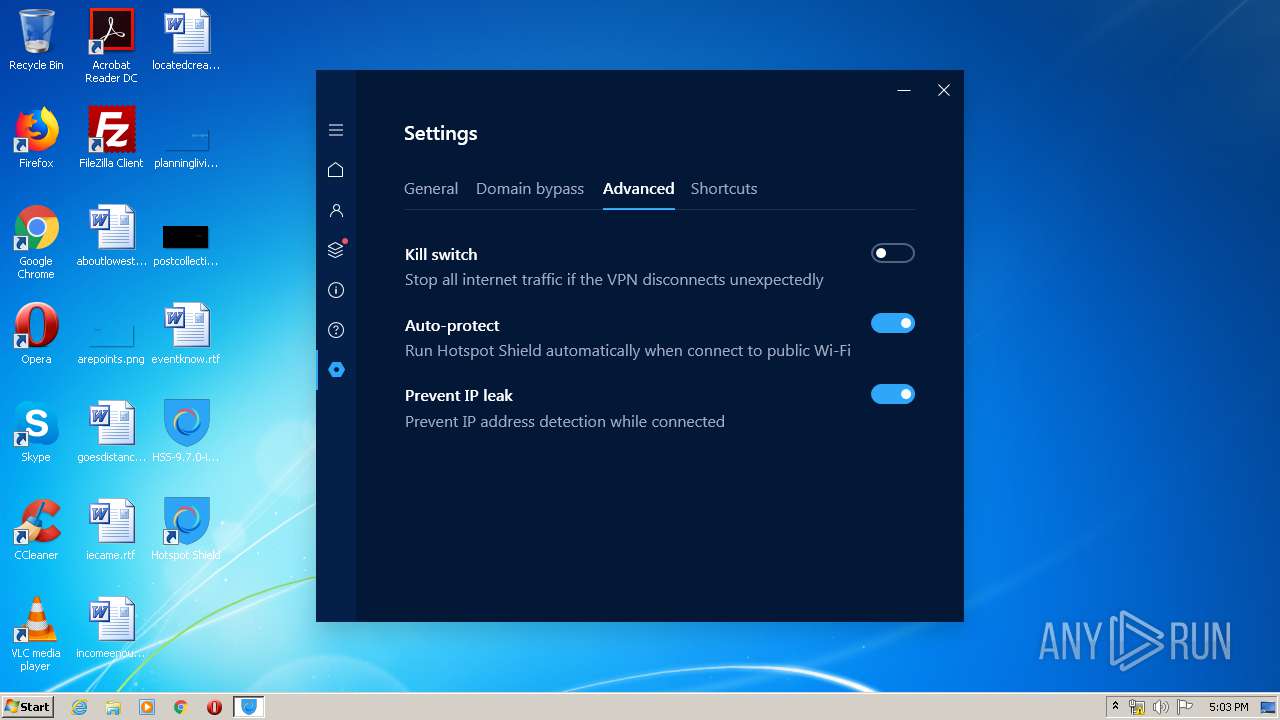The width and height of the screenshot is (1280, 720).
Task: Open the network tray icon
Action: point(1137,707)
